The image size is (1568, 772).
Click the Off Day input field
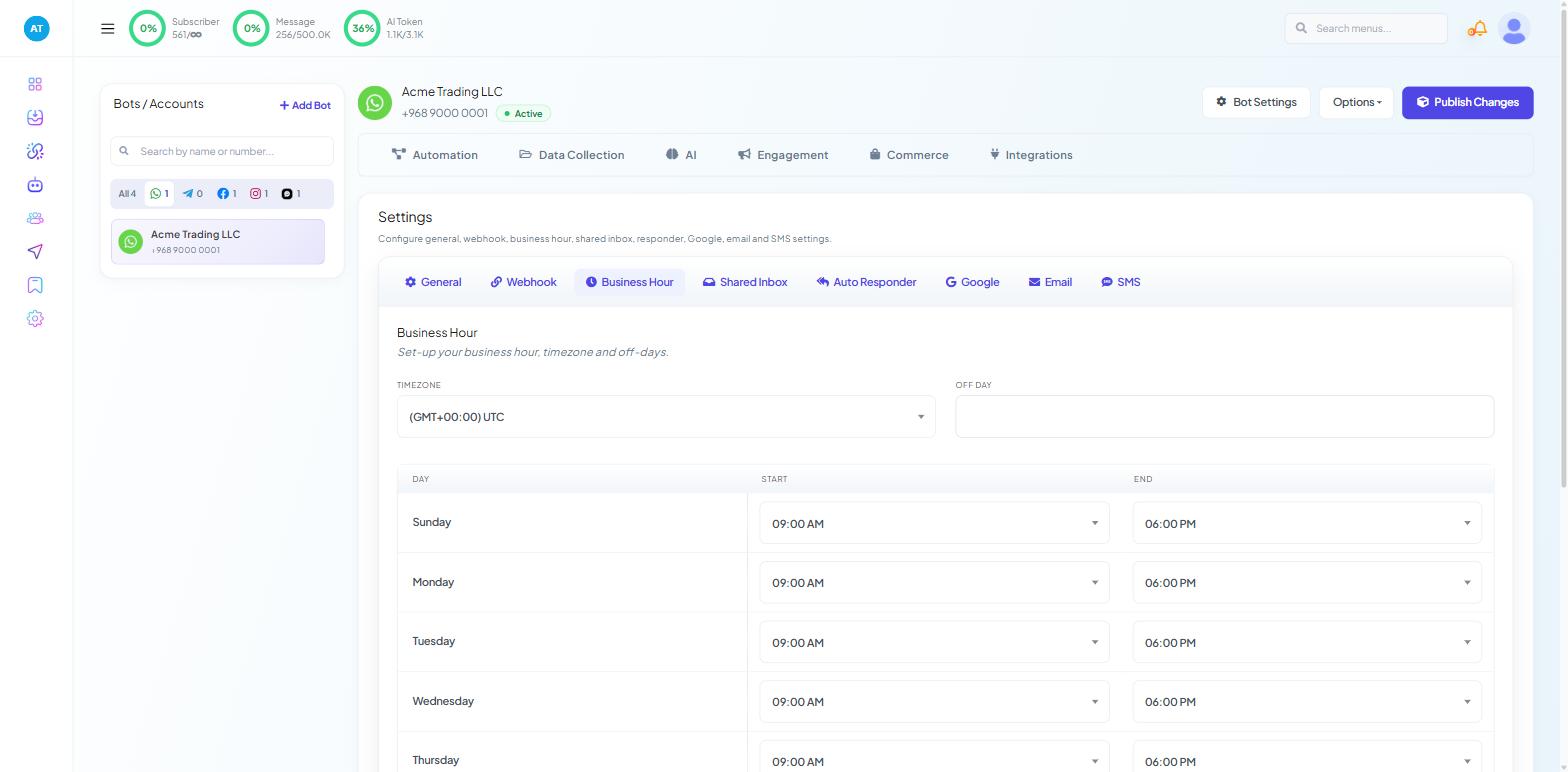[x=1224, y=416]
